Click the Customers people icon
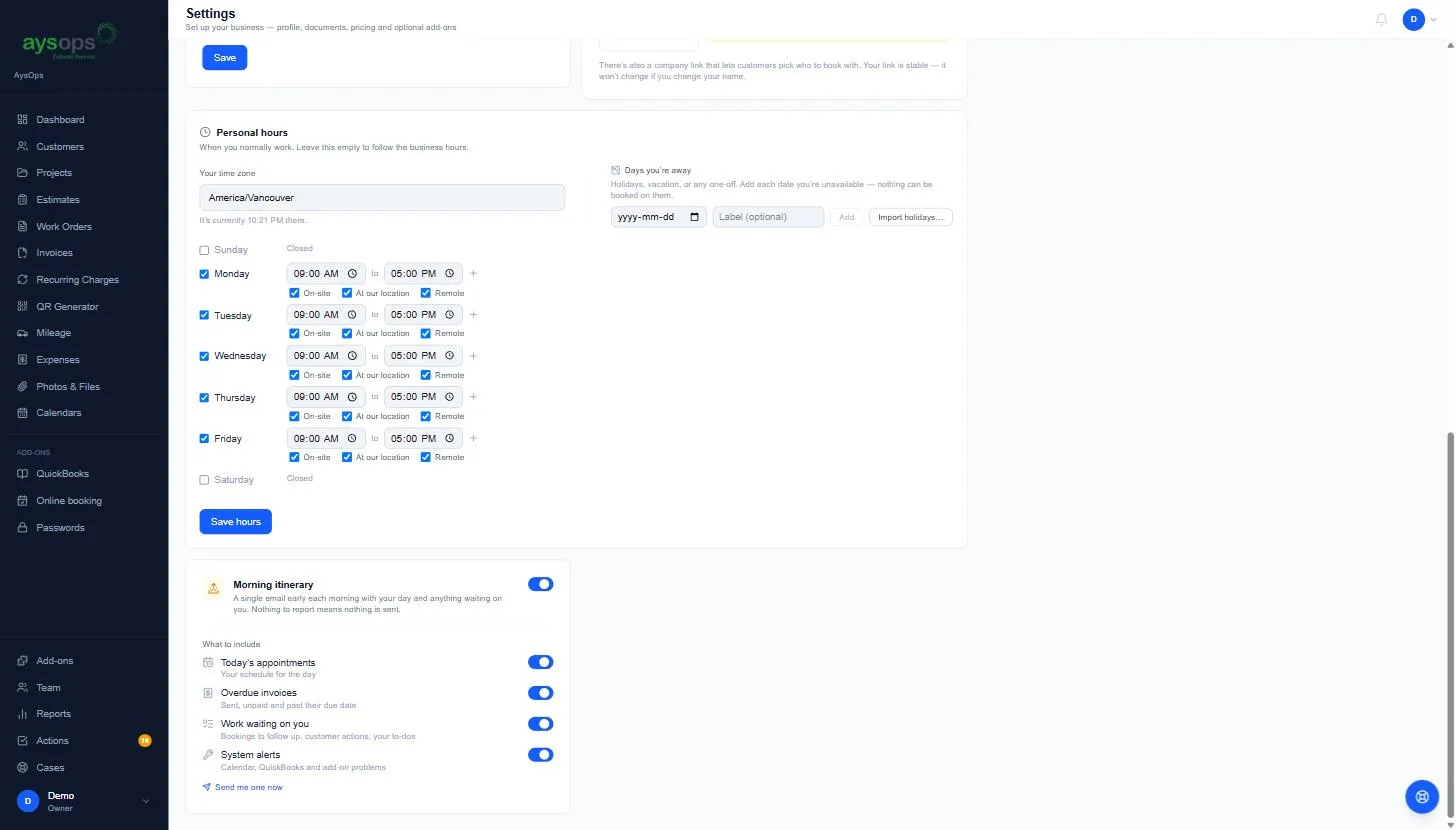This screenshot has width=1456, height=830. 23,146
